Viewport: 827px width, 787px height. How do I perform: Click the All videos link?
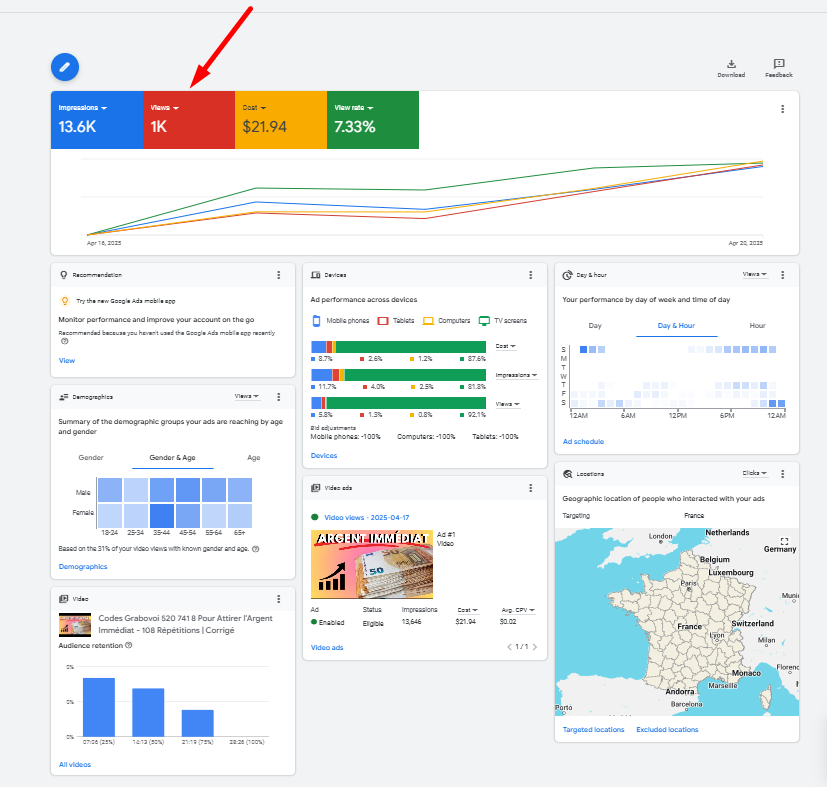pyautogui.click(x=75, y=765)
